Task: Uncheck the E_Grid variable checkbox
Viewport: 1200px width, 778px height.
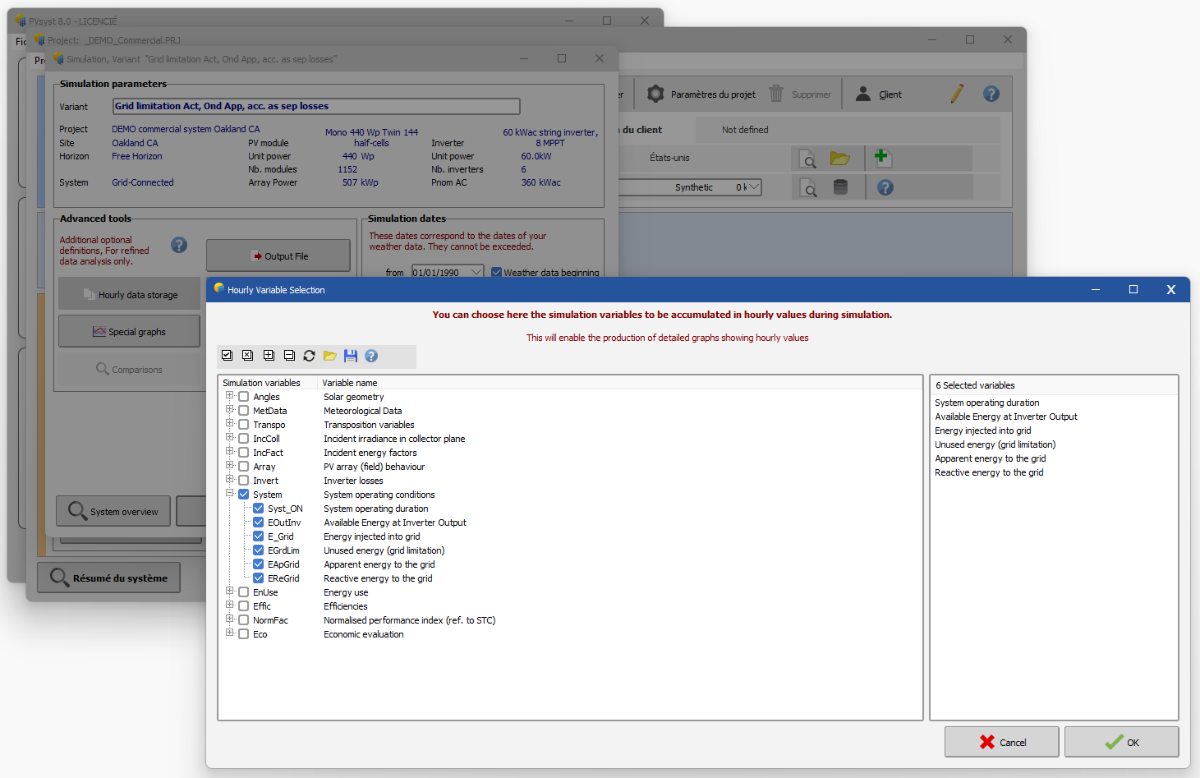Action: (259, 537)
